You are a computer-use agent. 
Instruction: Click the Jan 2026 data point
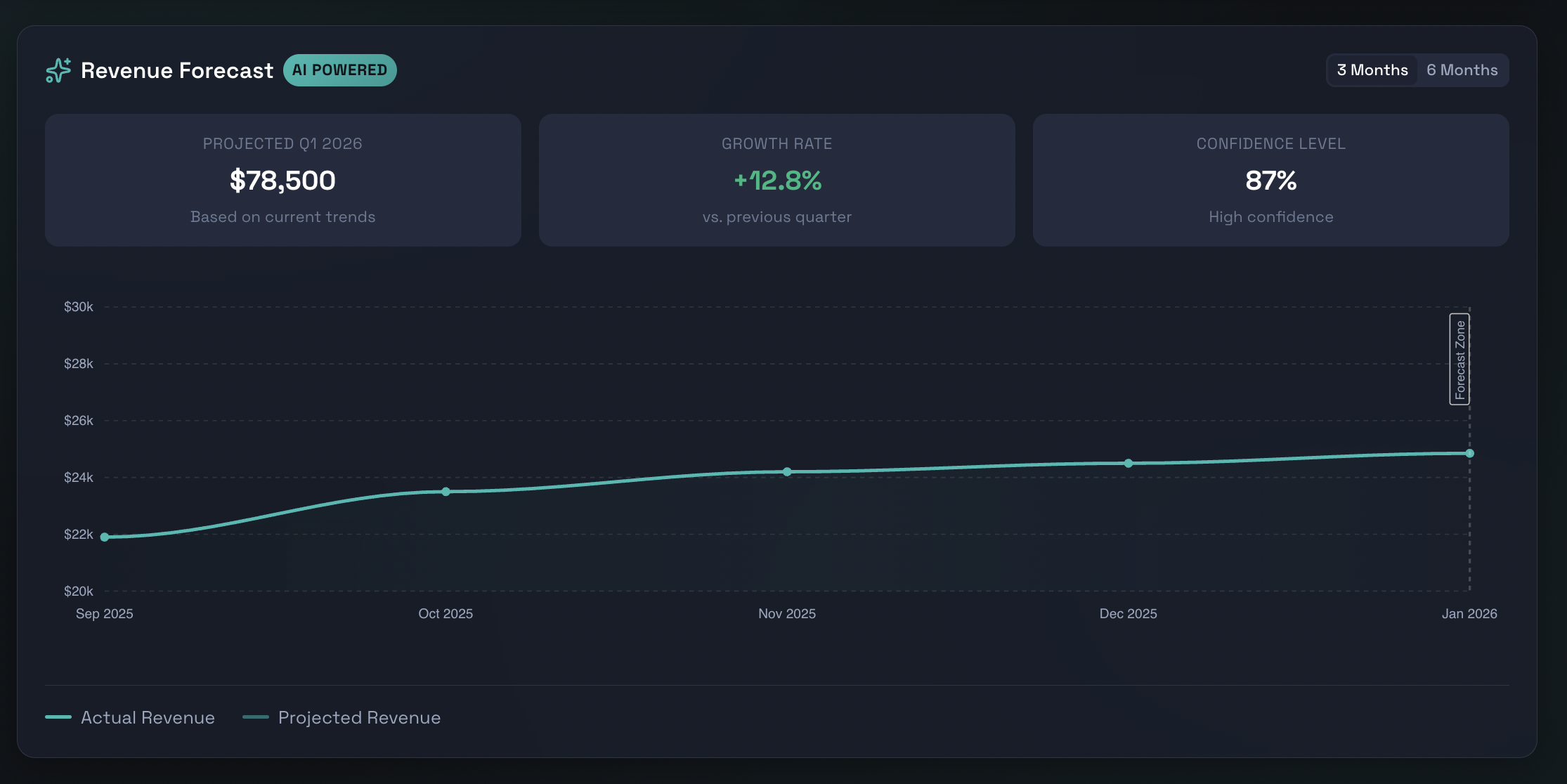pos(1469,453)
